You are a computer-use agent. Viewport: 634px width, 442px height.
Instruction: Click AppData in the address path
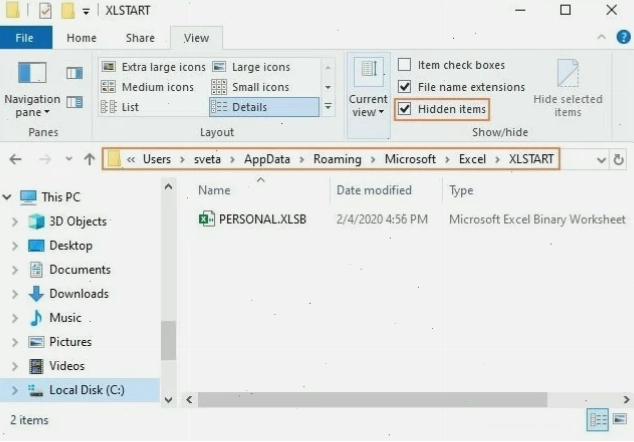[x=267, y=159]
